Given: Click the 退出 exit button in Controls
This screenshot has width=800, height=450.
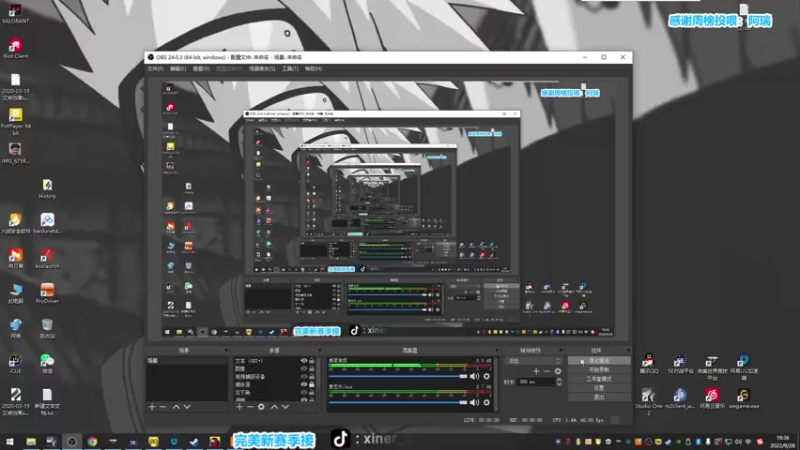Looking at the screenshot, I should pyautogui.click(x=598, y=397).
